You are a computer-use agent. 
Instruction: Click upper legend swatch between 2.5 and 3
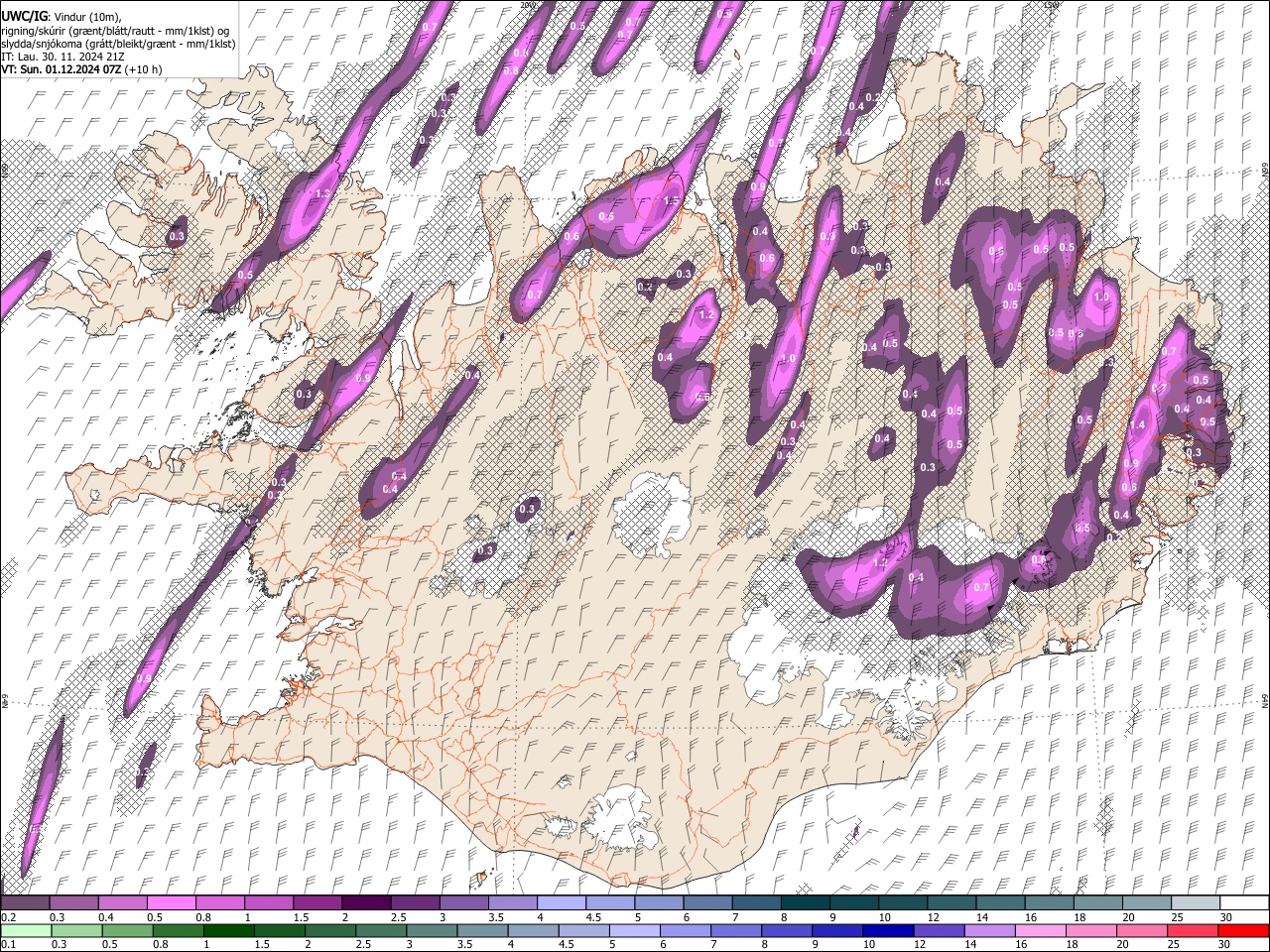(x=415, y=902)
